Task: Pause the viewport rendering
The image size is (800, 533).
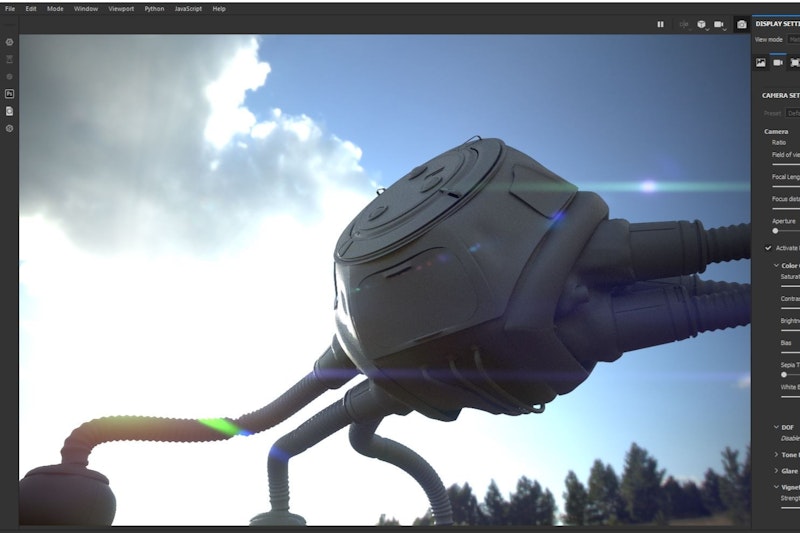Action: pyautogui.click(x=660, y=24)
